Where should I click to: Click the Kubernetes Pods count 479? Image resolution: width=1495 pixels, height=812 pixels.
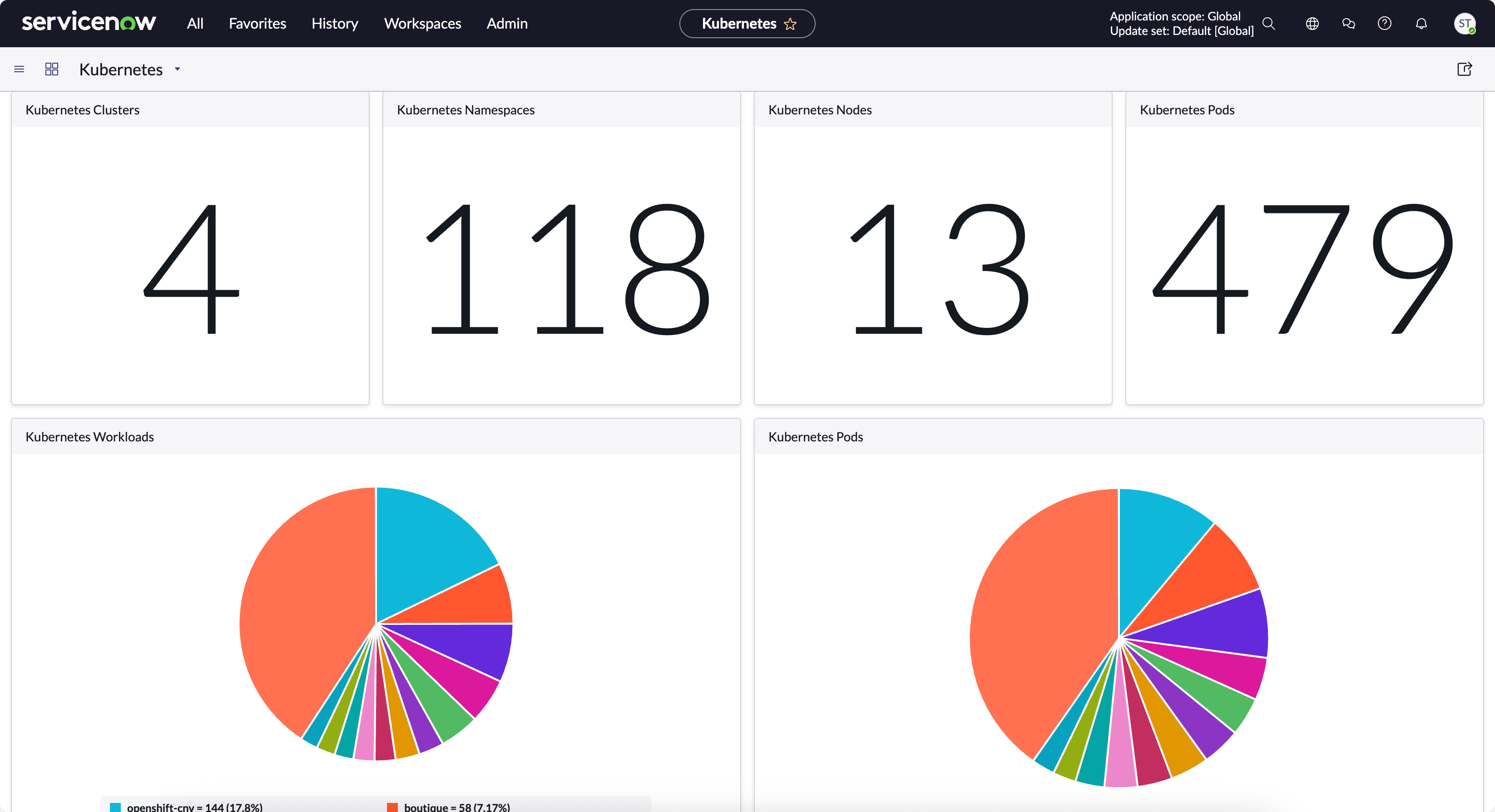[1303, 269]
